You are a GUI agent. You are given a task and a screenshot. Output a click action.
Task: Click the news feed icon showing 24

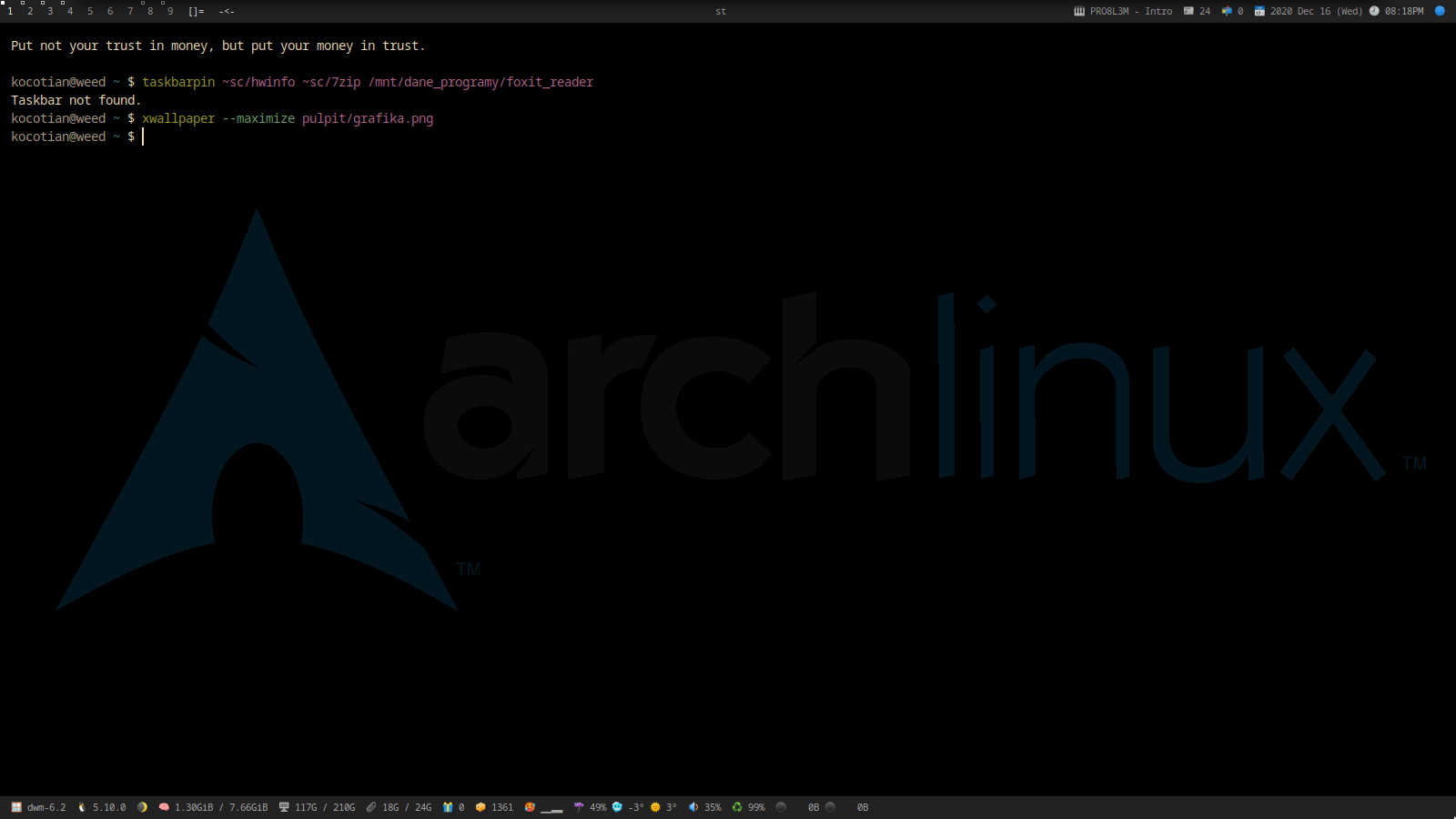point(1188,11)
